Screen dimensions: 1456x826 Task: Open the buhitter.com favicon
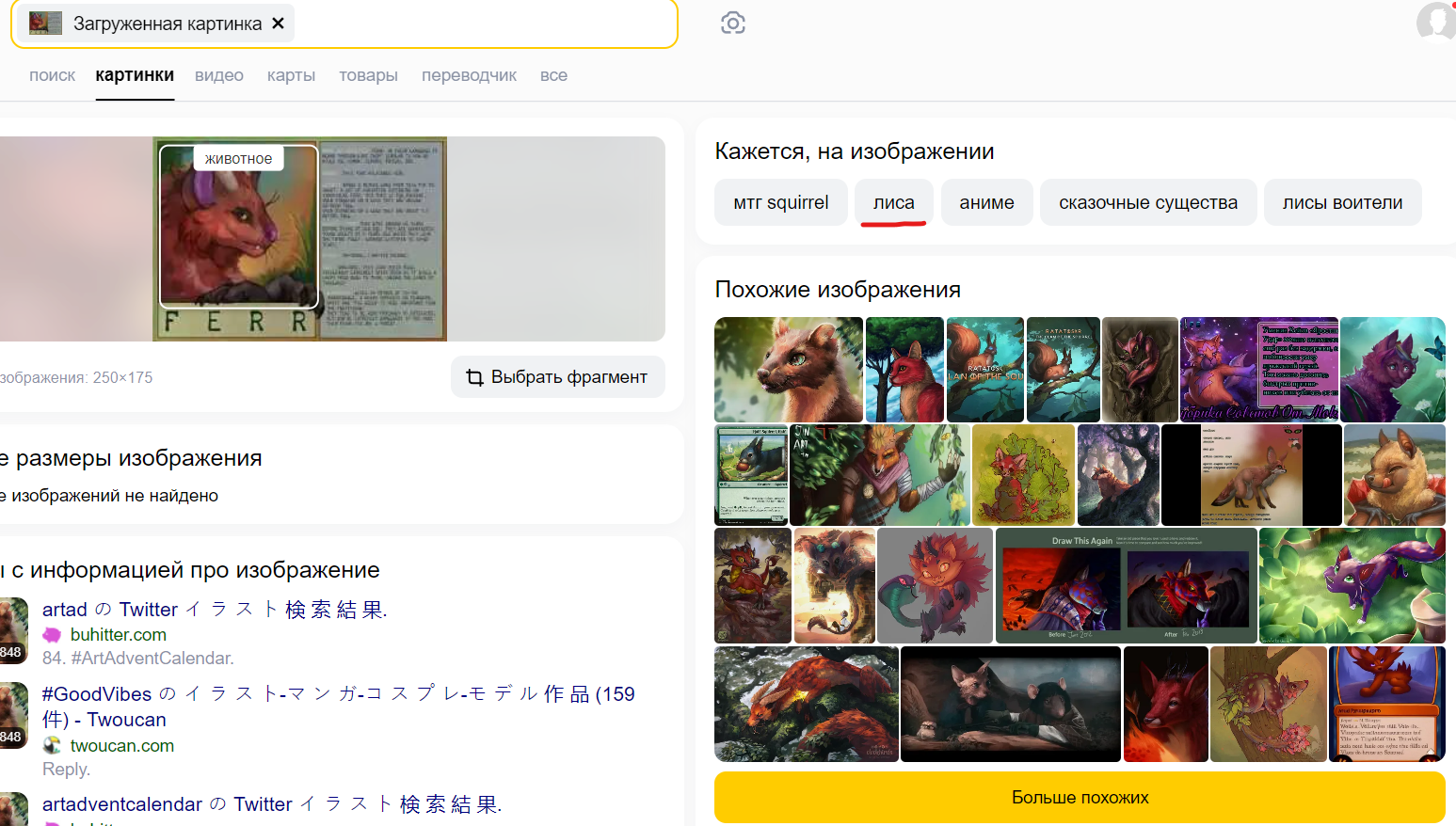52,635
